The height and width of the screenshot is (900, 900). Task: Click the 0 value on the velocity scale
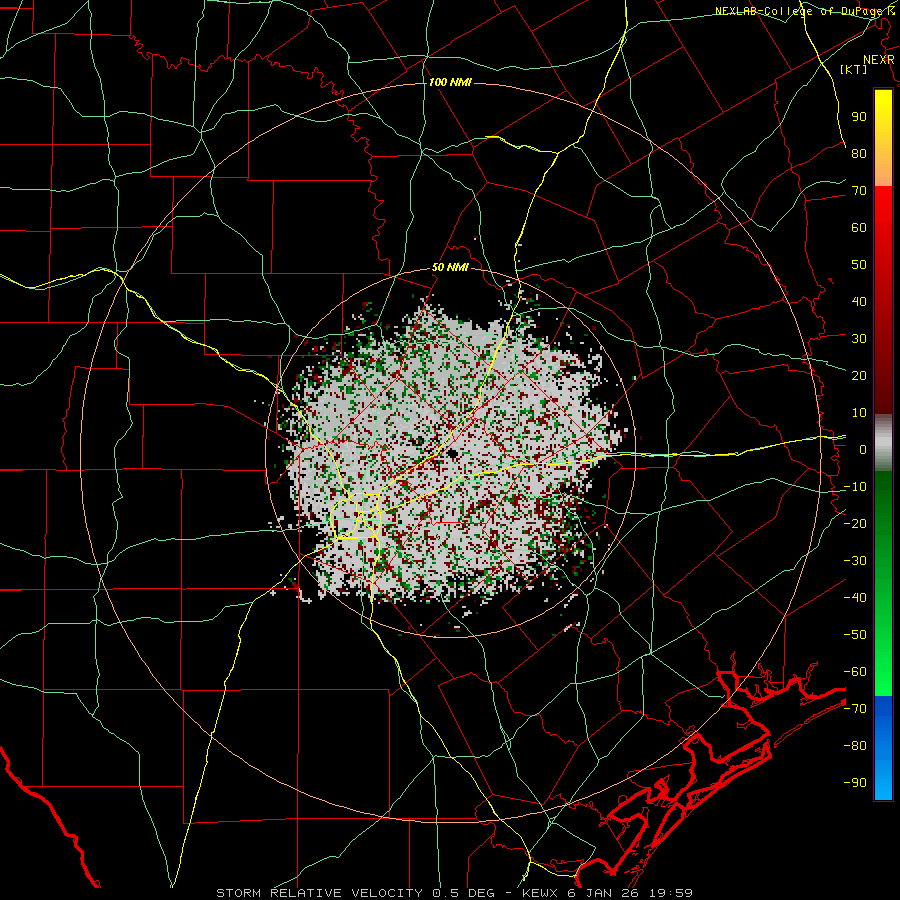point(863,449)
